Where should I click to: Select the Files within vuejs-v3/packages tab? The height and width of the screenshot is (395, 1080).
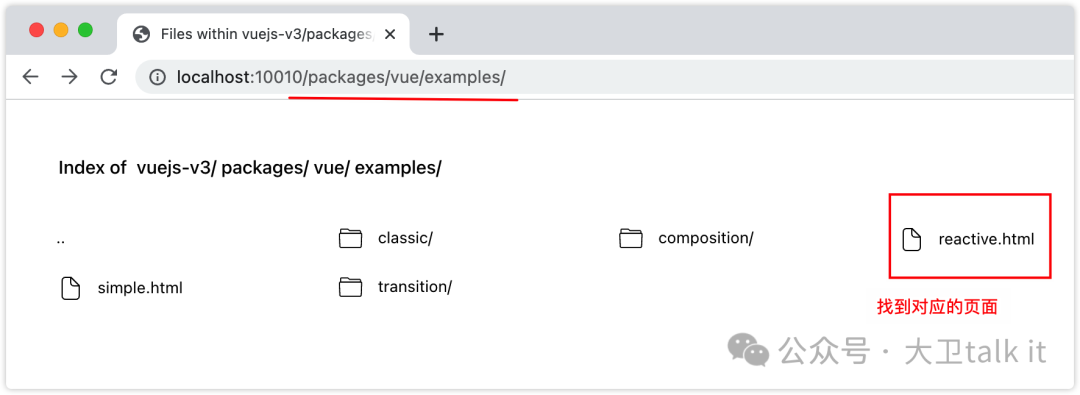click(x=263, y=34)
